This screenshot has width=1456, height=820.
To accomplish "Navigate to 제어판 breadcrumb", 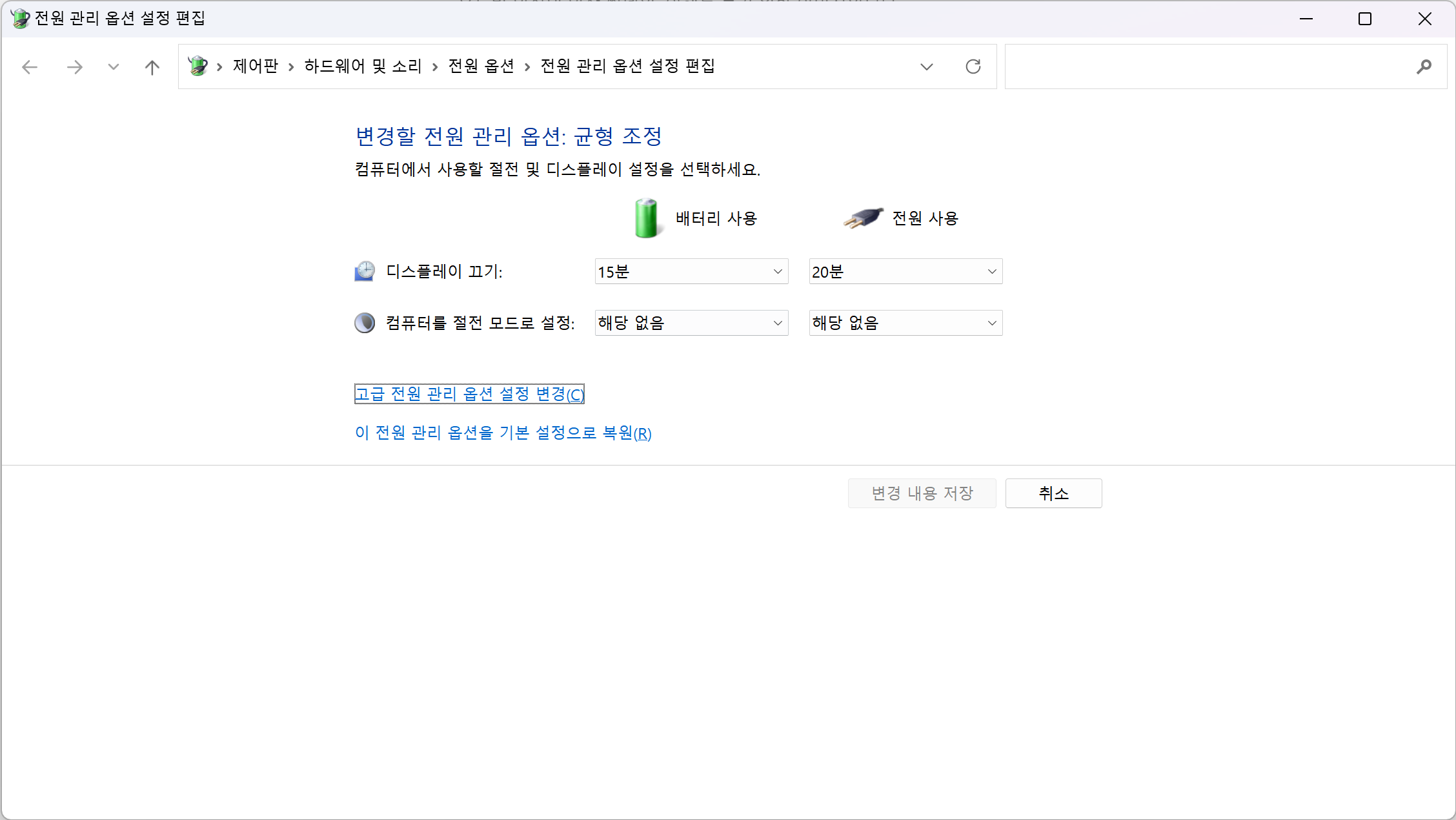I will (x=256, y=66).
